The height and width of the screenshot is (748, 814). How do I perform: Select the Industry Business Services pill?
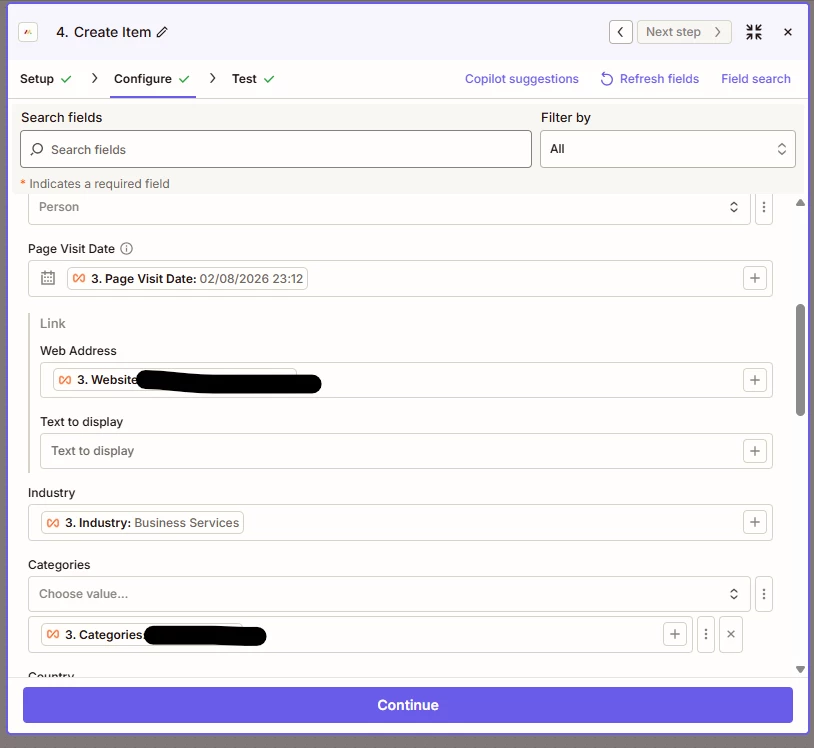coord(142,523)
